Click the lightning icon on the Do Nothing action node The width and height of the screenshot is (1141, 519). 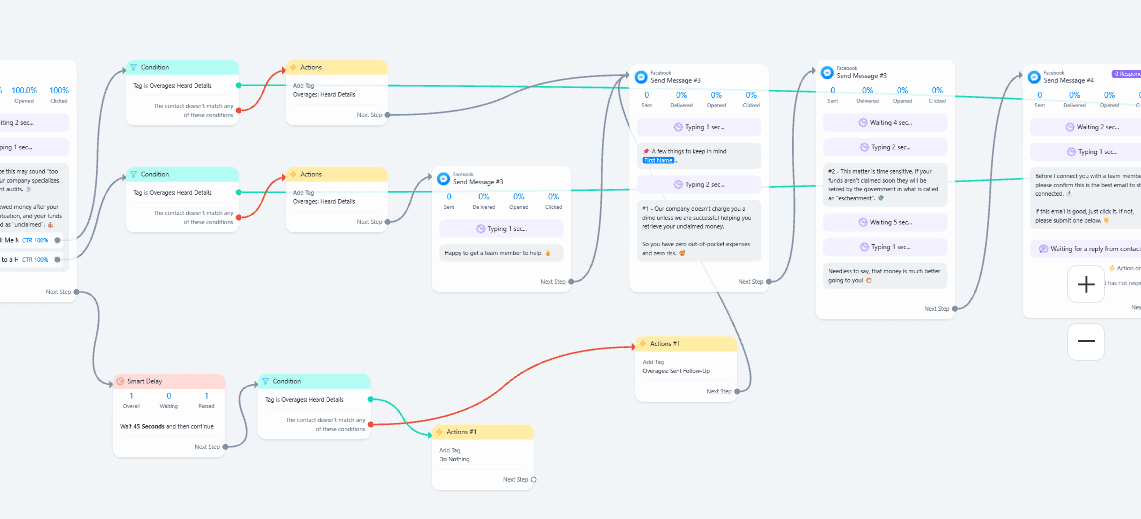[439, 432]
